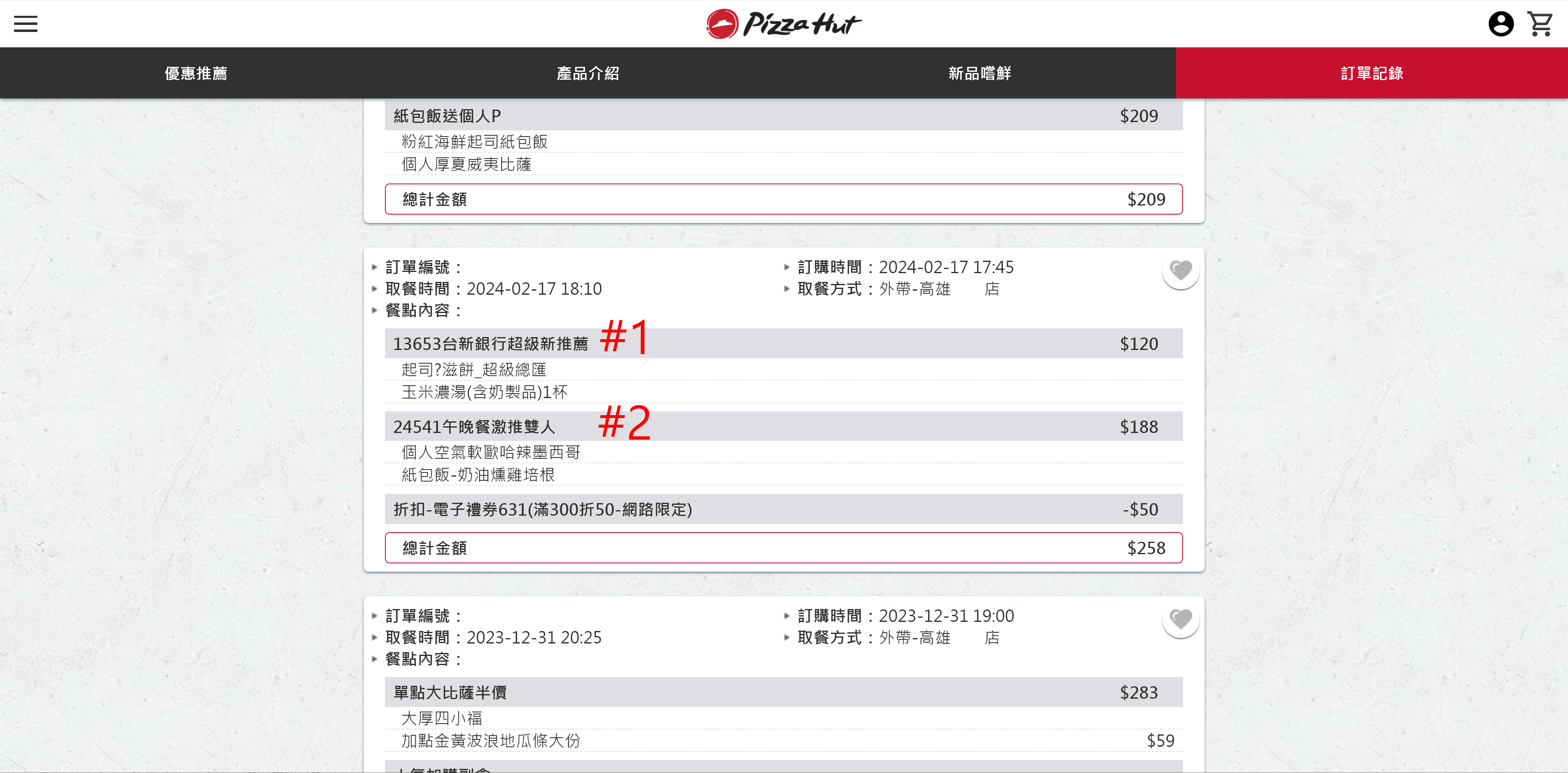The width and height of the screenshot is (1568, 773).
Task: Click the 單點大比薩半價 item row
Action: tap(783, 692)
